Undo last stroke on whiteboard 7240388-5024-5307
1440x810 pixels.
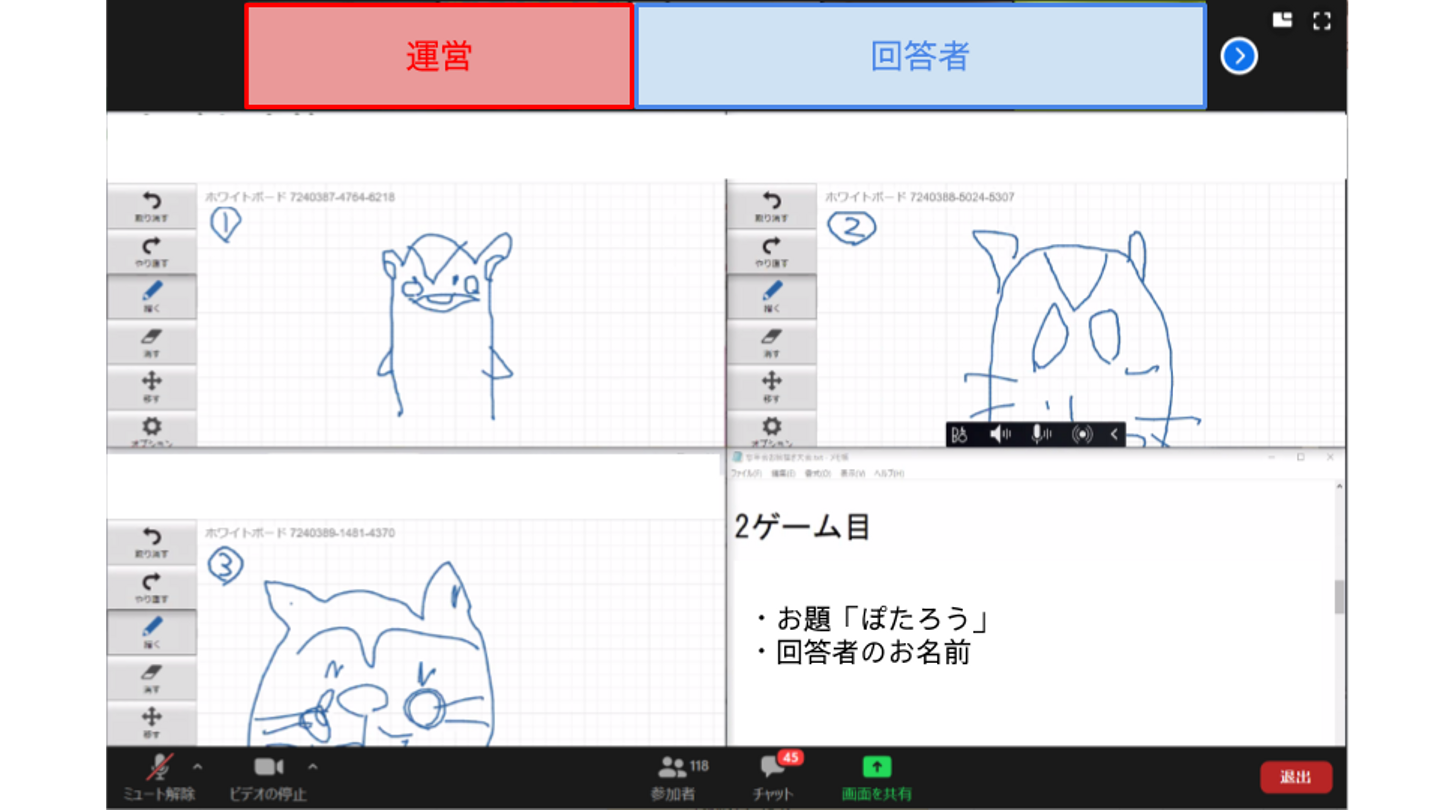(x=771, y=205)
